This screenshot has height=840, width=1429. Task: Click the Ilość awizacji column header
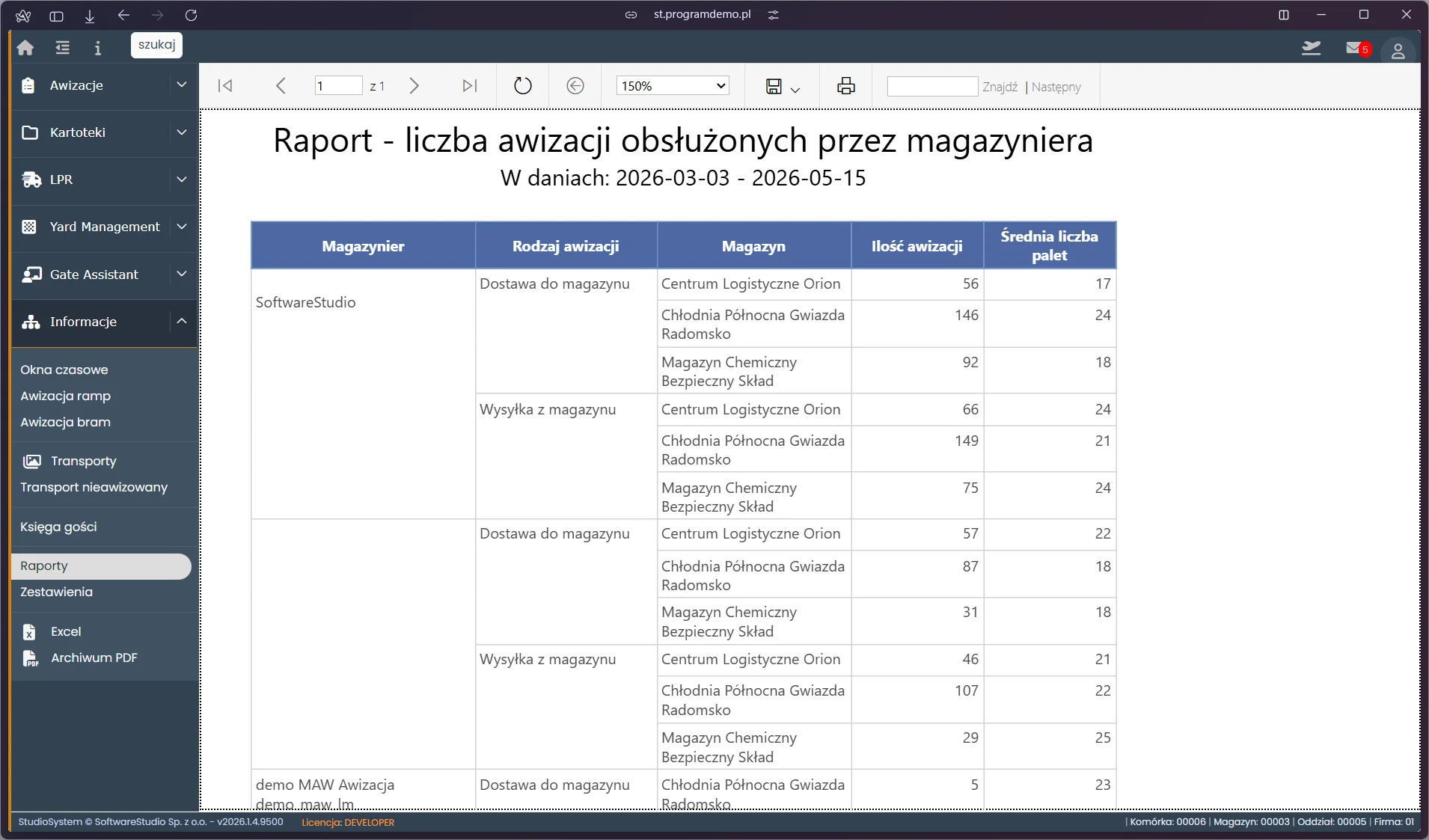917,245
